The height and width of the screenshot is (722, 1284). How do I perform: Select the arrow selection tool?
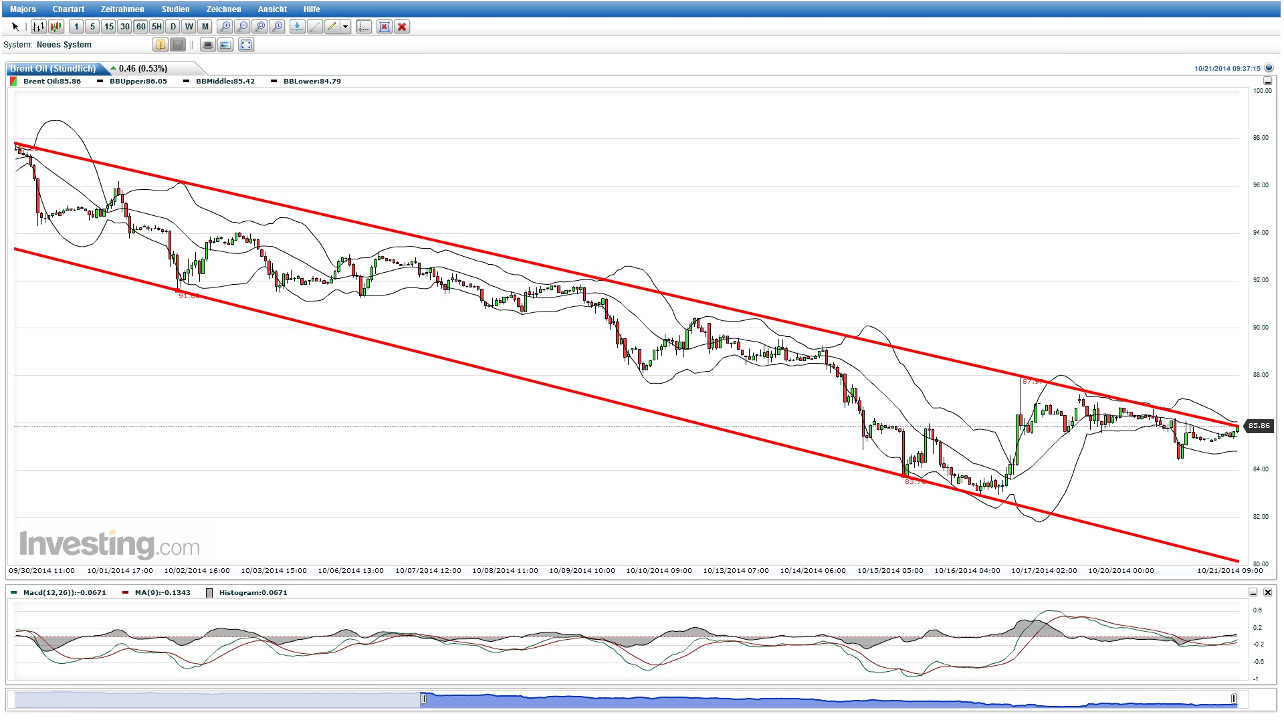point(14,26)
